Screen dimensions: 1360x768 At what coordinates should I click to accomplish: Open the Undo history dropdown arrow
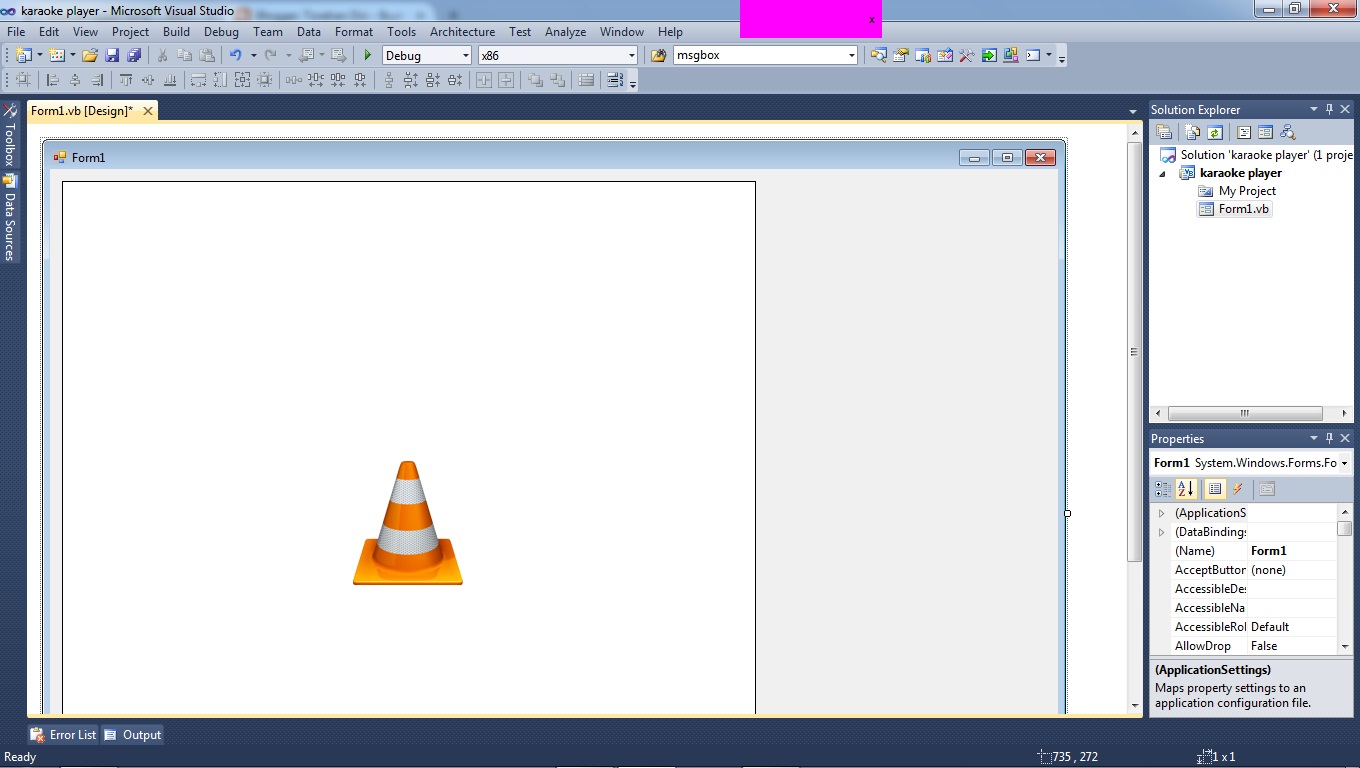coord(253,56)
